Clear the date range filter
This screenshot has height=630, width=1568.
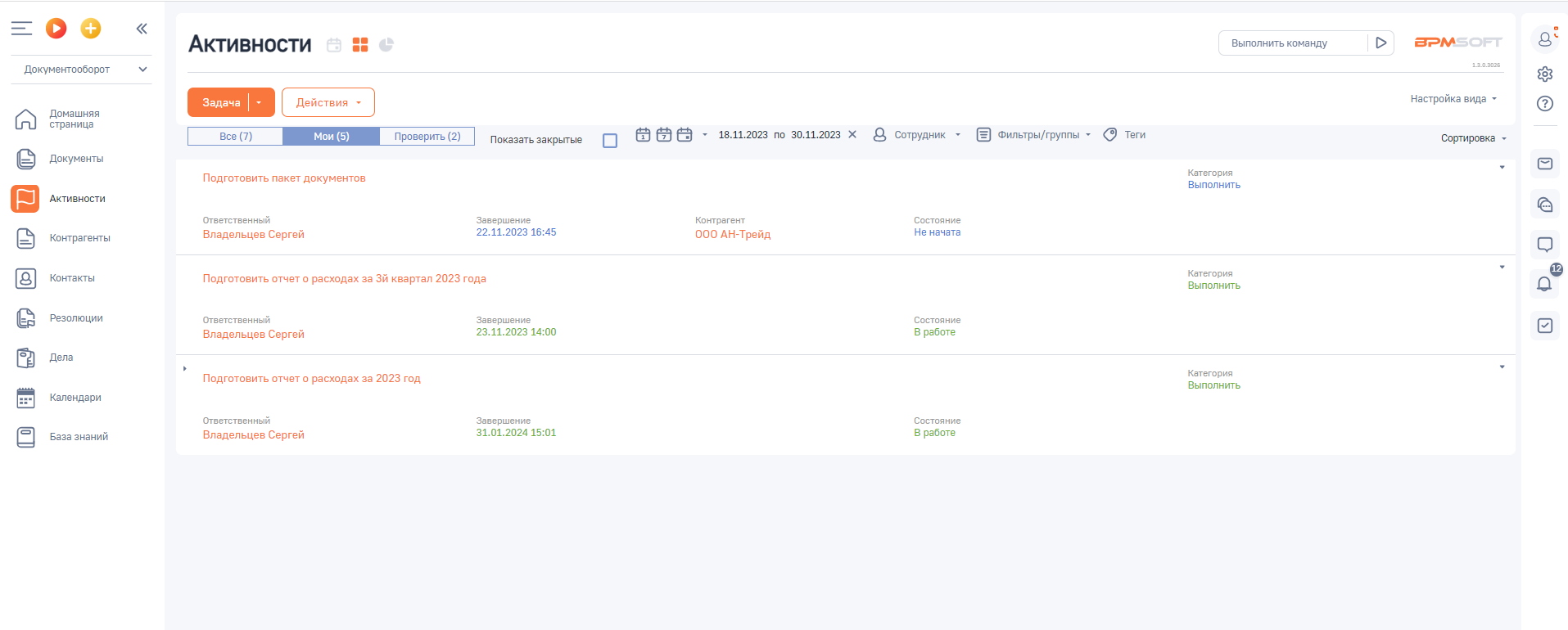pyautogui.click(x=852, y=134)
